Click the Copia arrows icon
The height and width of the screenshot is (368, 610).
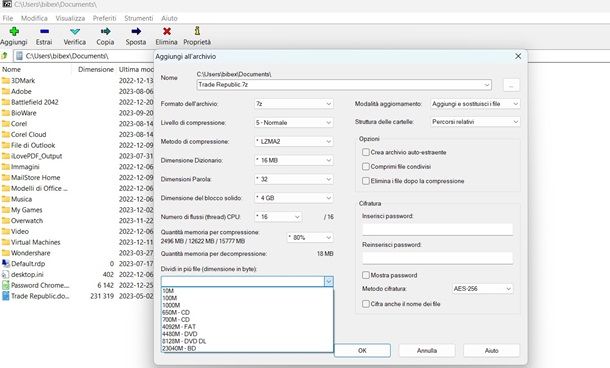click(105, 32)
